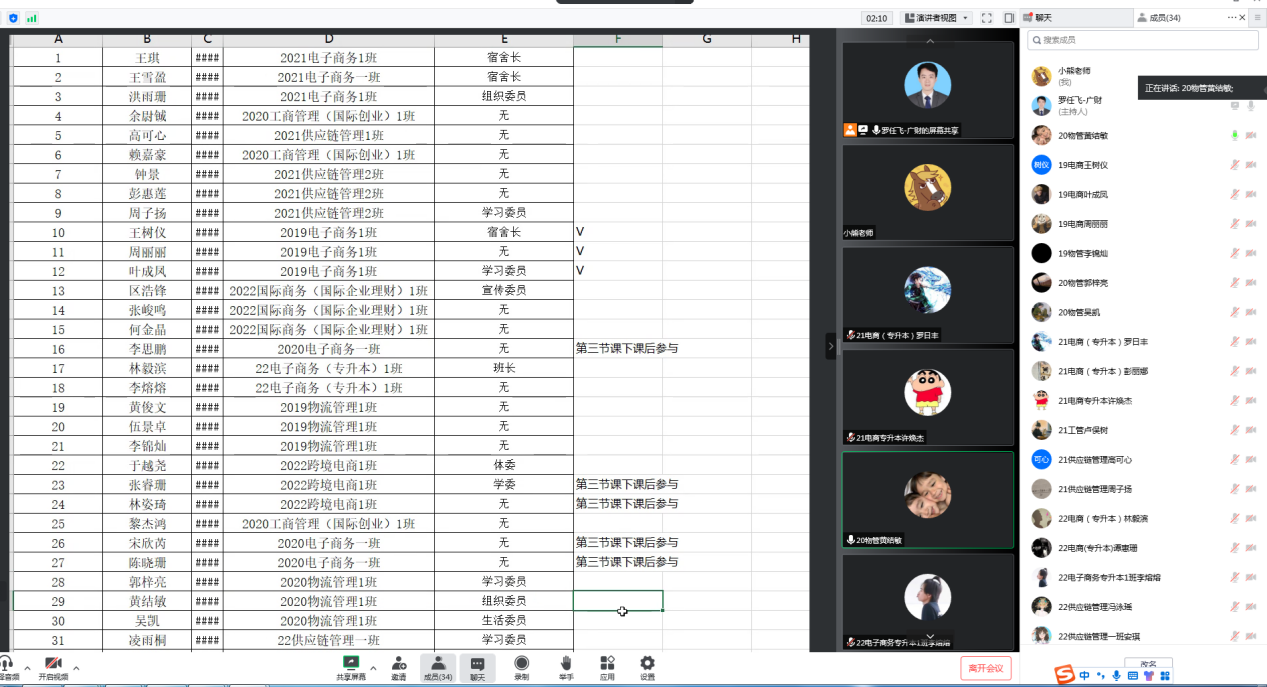Viewport: 1267px width, 687px height.
Task: Open the 演讲者视图 view dropdown
Action: pos(936,18)
